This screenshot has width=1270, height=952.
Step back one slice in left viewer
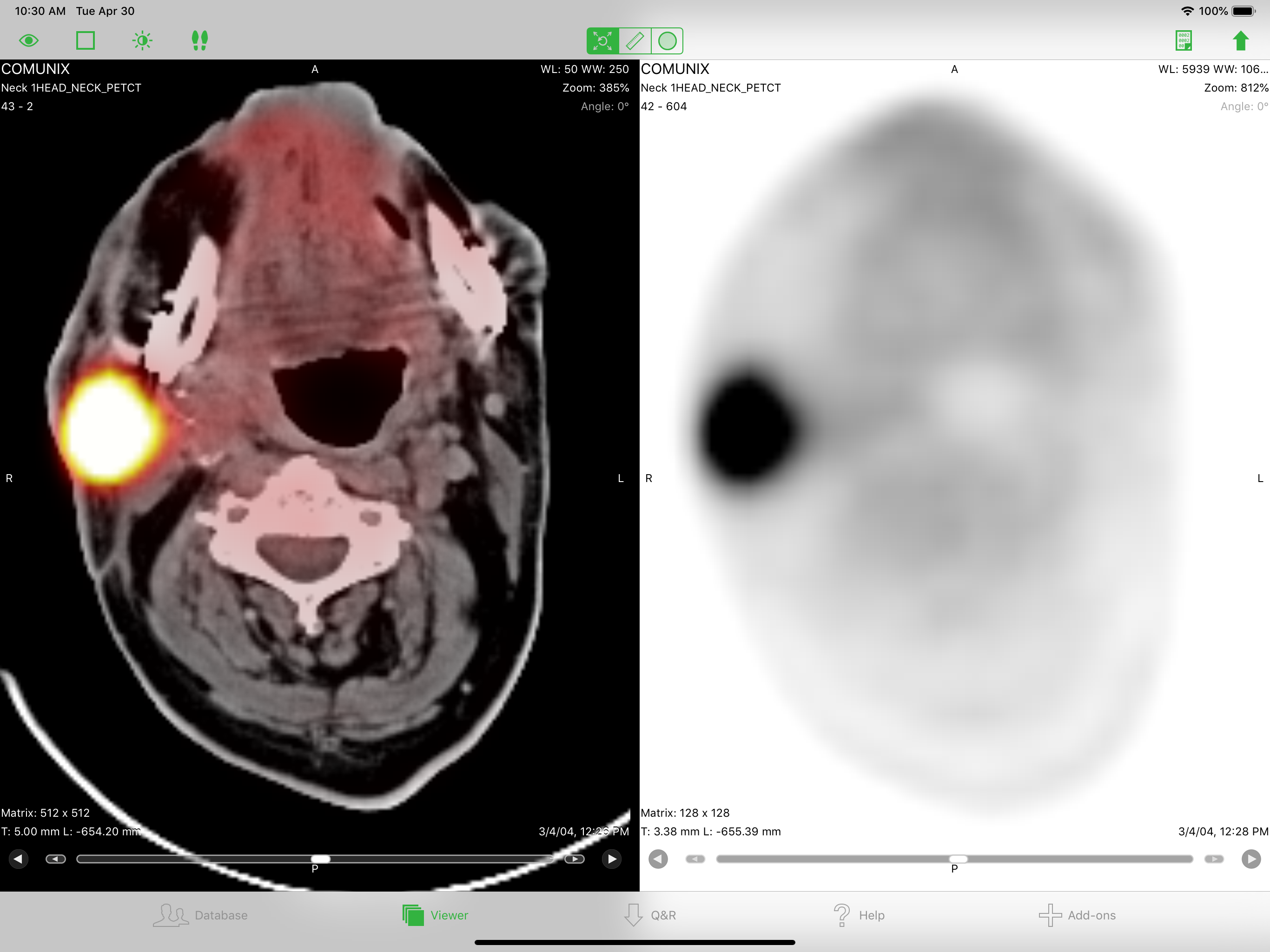pos(56,859)
